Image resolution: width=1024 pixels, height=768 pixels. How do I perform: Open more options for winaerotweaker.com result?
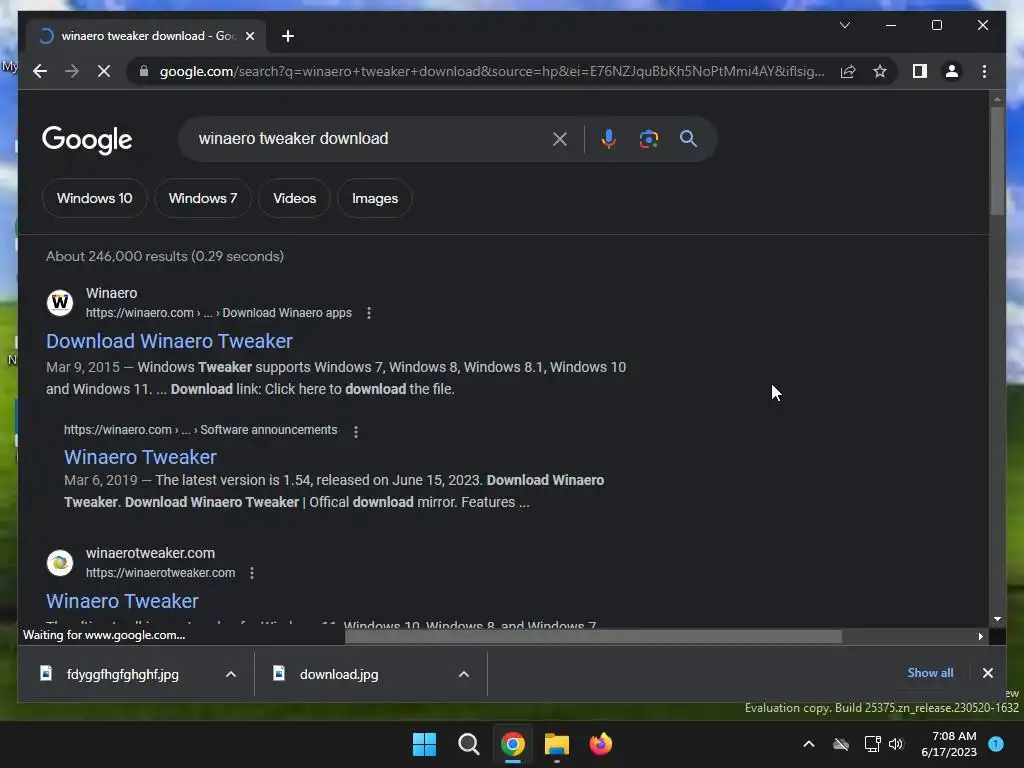tap(252, 573)
